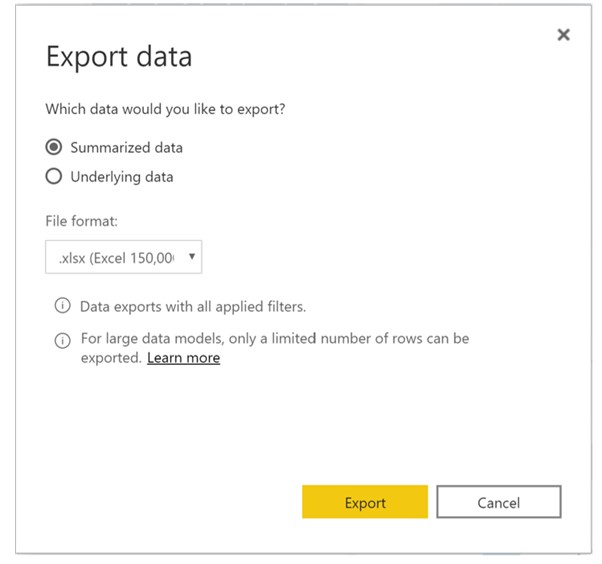Viewport: 602px width, 564px height.
Task: Click the 'File format:' label
Action: click(x=81, y=221)
